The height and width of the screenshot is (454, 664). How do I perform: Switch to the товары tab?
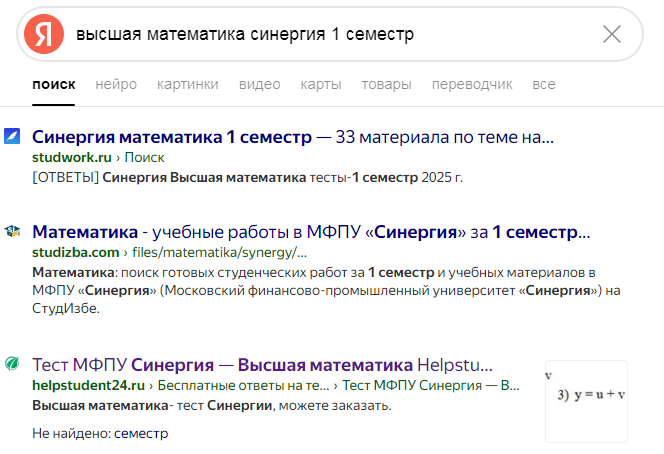pos(387,84)
